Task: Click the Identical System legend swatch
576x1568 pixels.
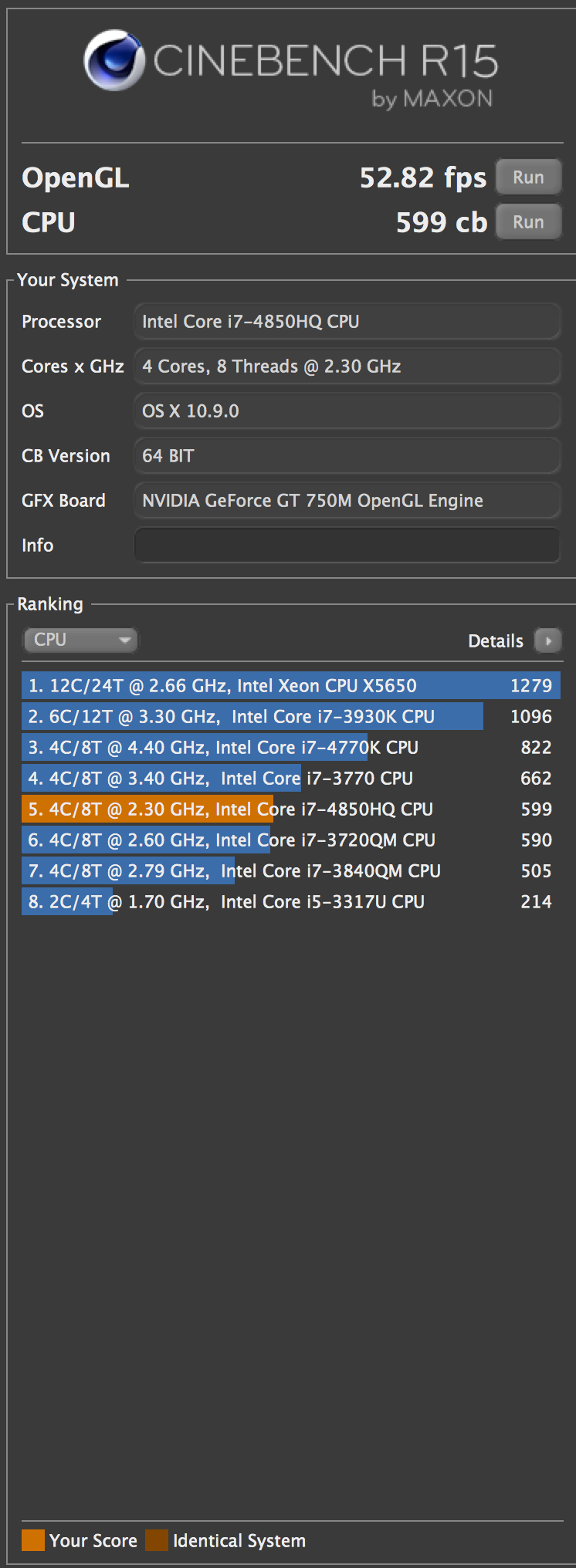Action: 156,1540
